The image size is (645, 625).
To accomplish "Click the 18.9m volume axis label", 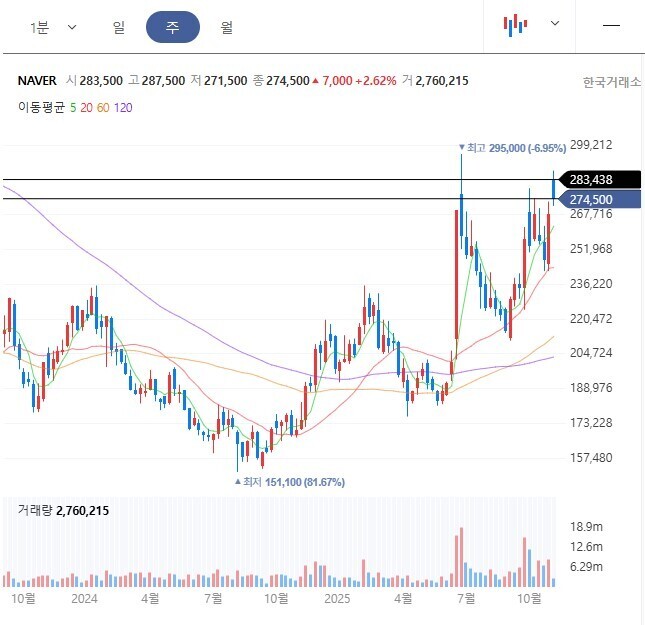I will tap(586, 527).
